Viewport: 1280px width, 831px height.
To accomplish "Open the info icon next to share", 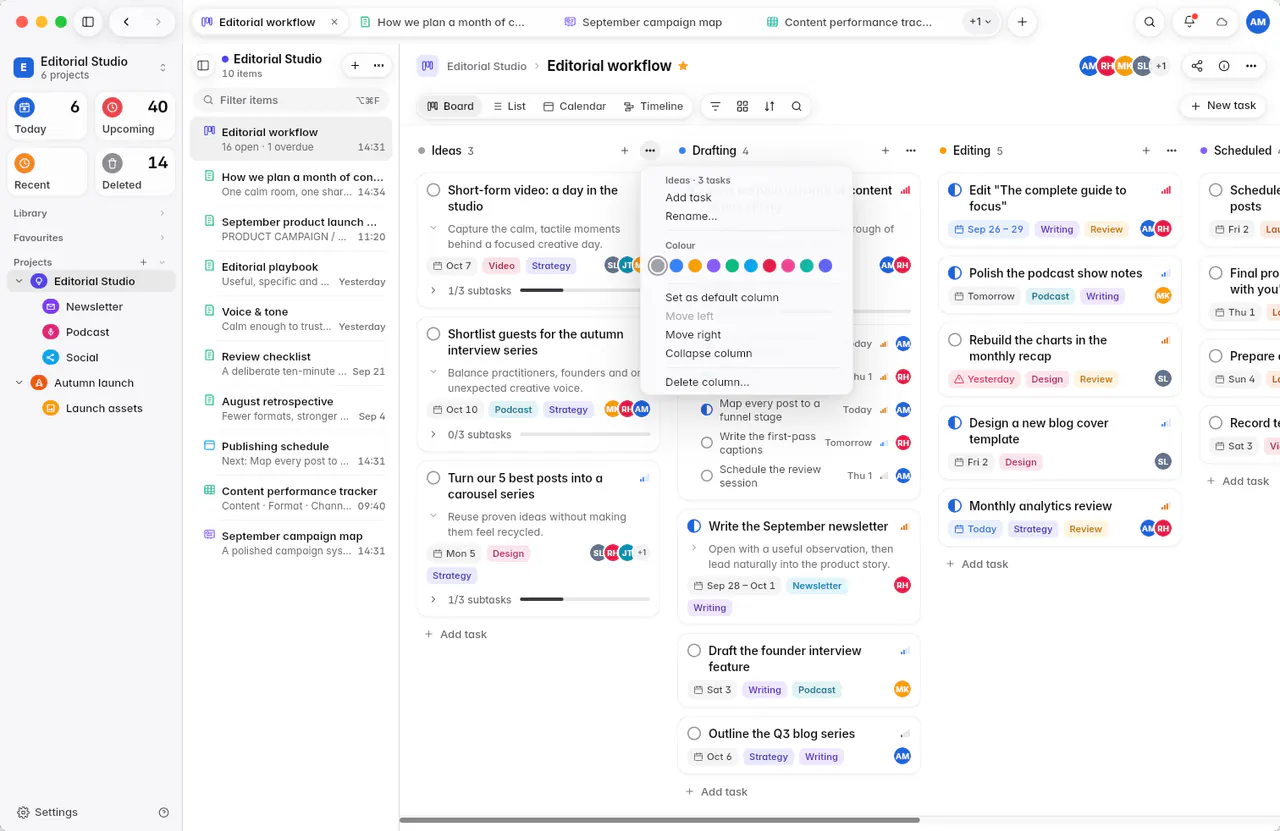I will click(x=1224, y=66).
